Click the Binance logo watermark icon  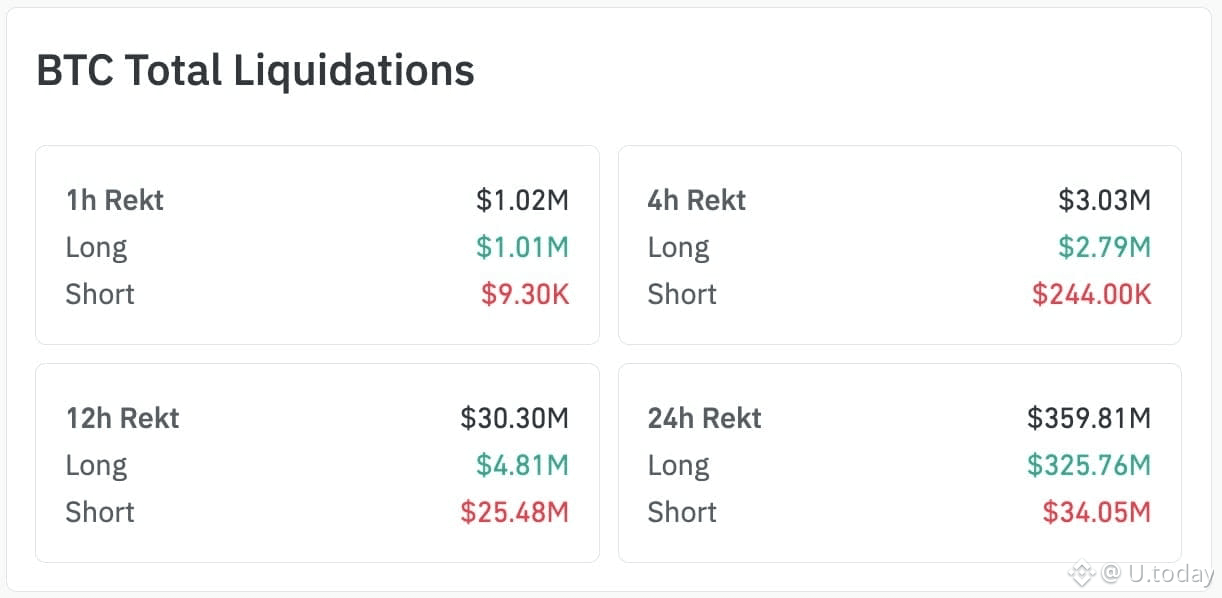[1081, 574]
